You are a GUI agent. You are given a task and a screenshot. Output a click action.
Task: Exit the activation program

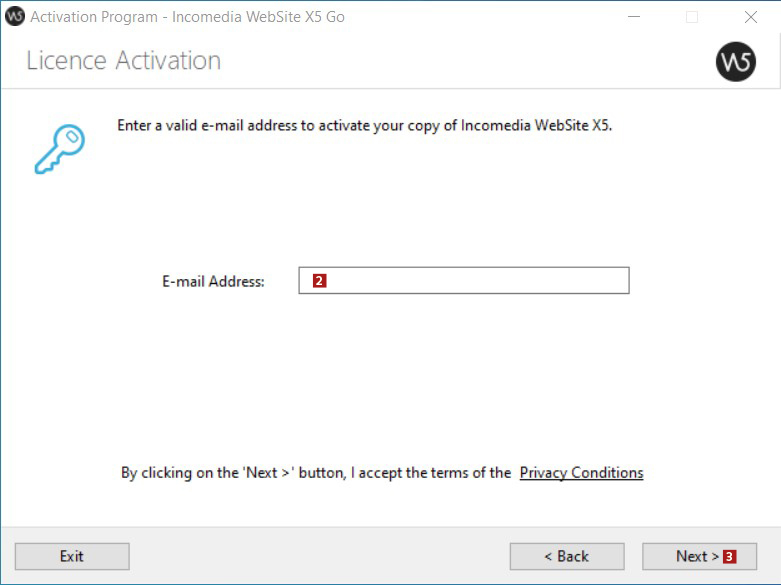72,556
